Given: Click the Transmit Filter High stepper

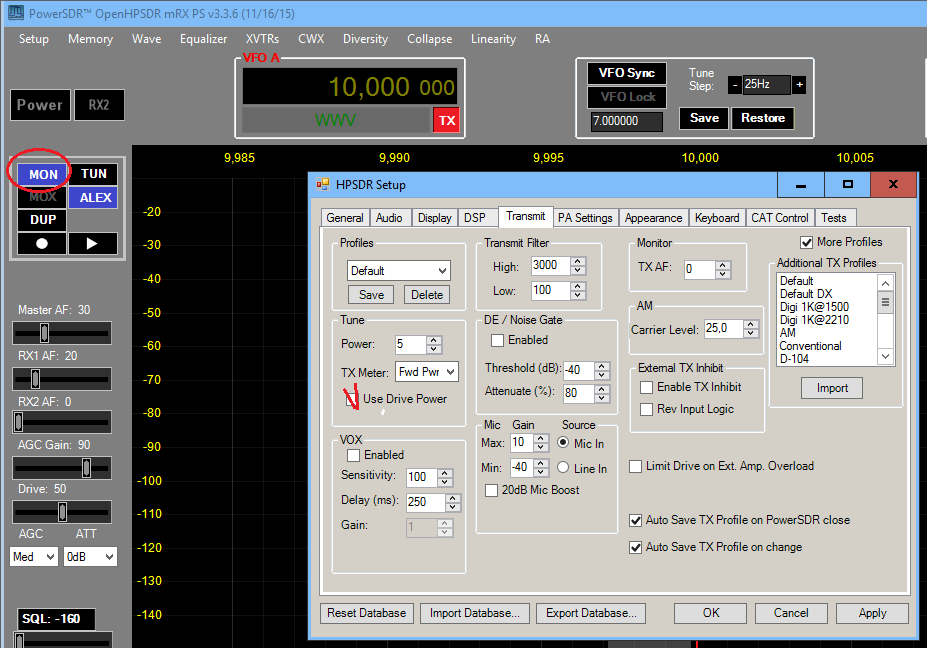Looking at the screenshot, I should pyautogui.click(x=578, y=266).
